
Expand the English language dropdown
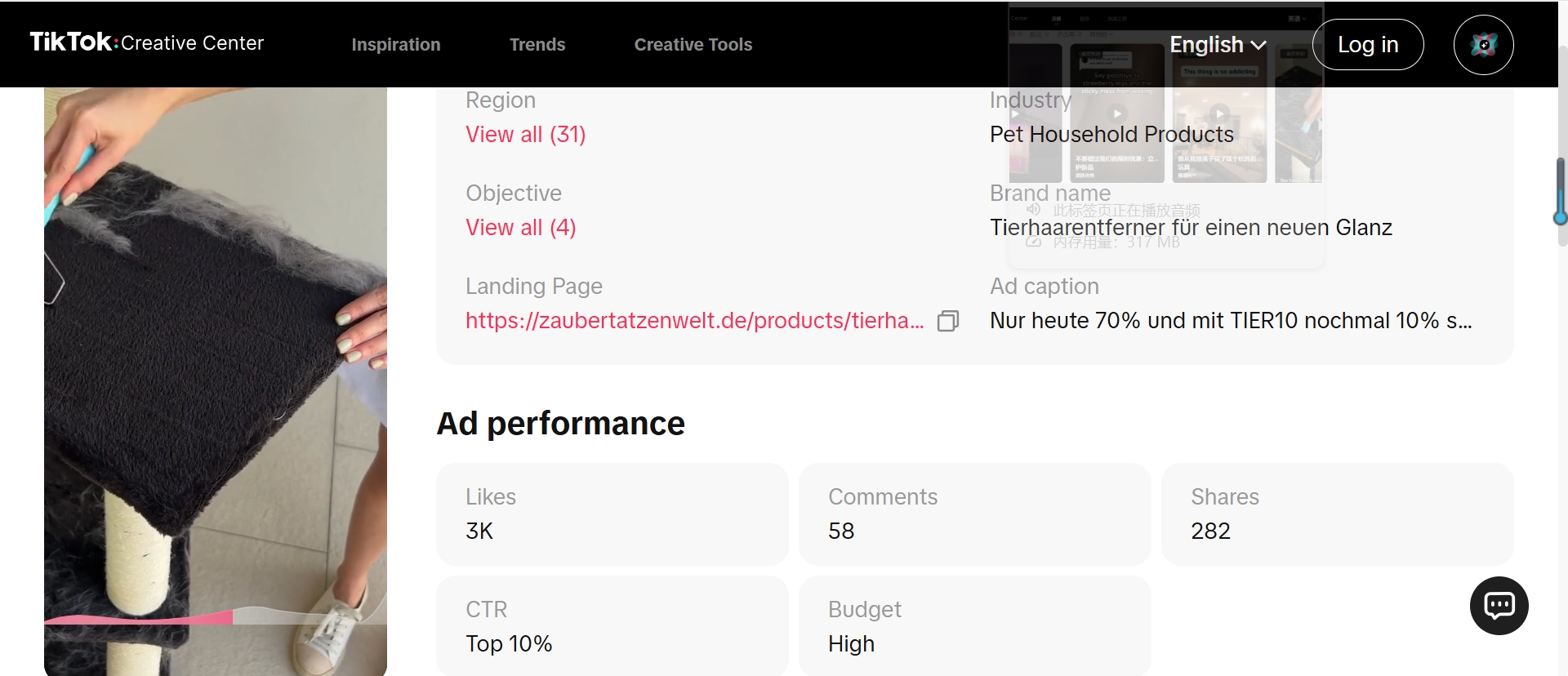point(1218,45)
